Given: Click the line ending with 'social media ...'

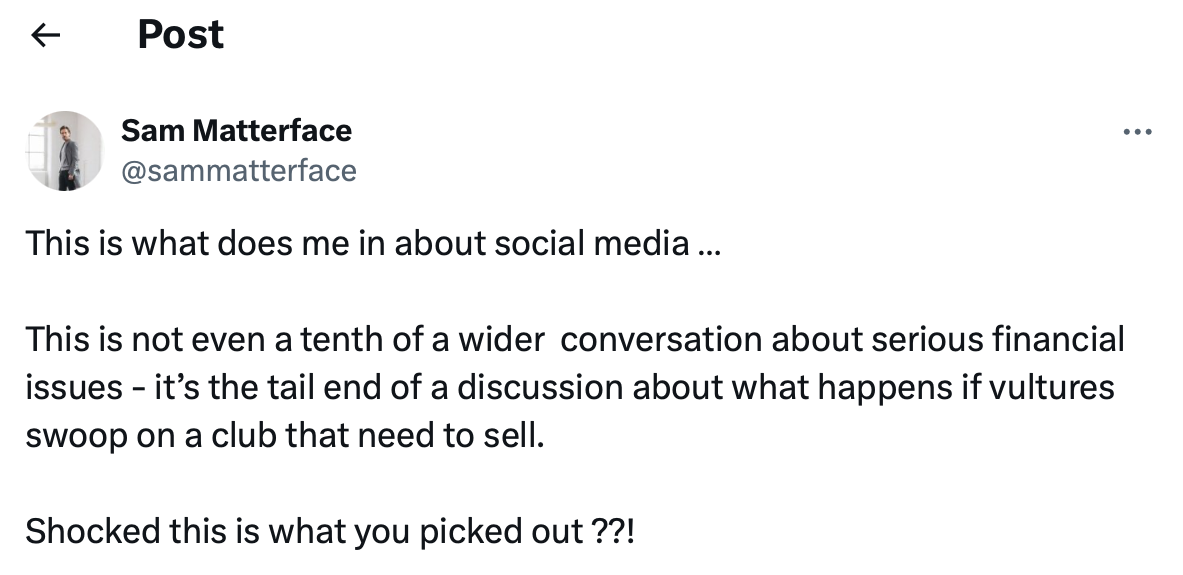Looking at the screenshot, I should tap(372, 244).
